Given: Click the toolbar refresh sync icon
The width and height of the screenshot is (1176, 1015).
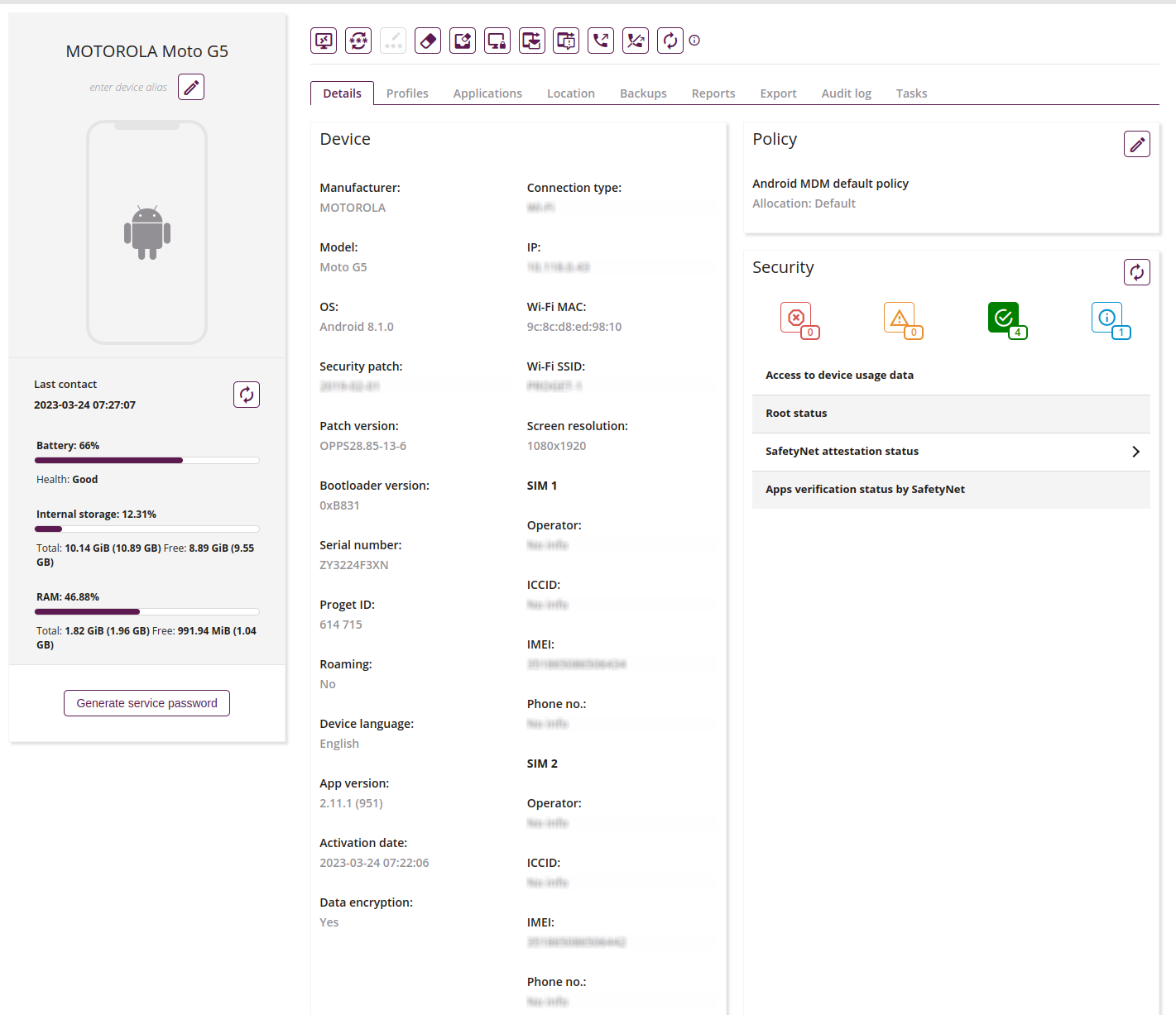Looking at the screenshot, I should click(670, 41).
